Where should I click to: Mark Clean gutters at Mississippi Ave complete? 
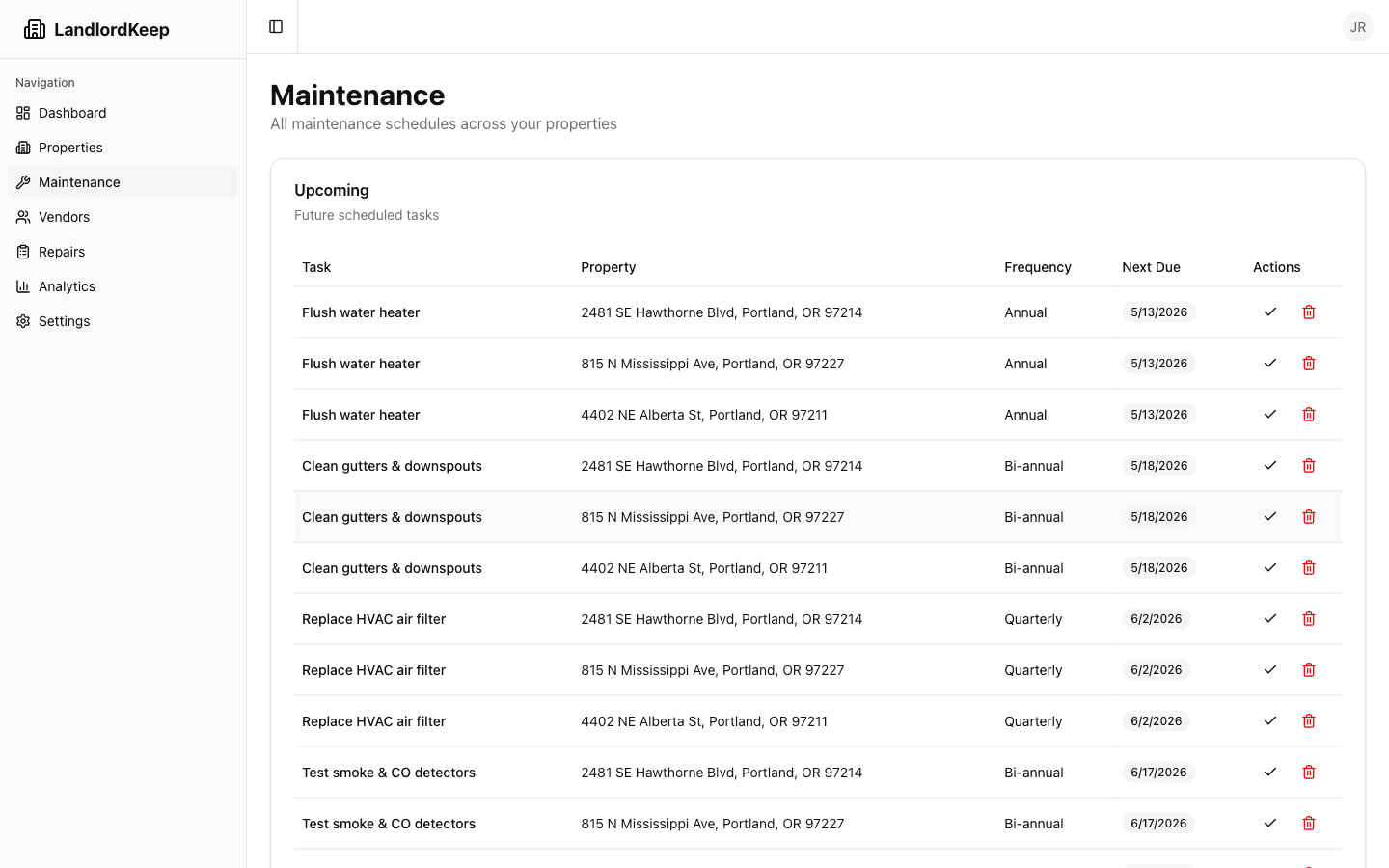(x=1270, y=516)
